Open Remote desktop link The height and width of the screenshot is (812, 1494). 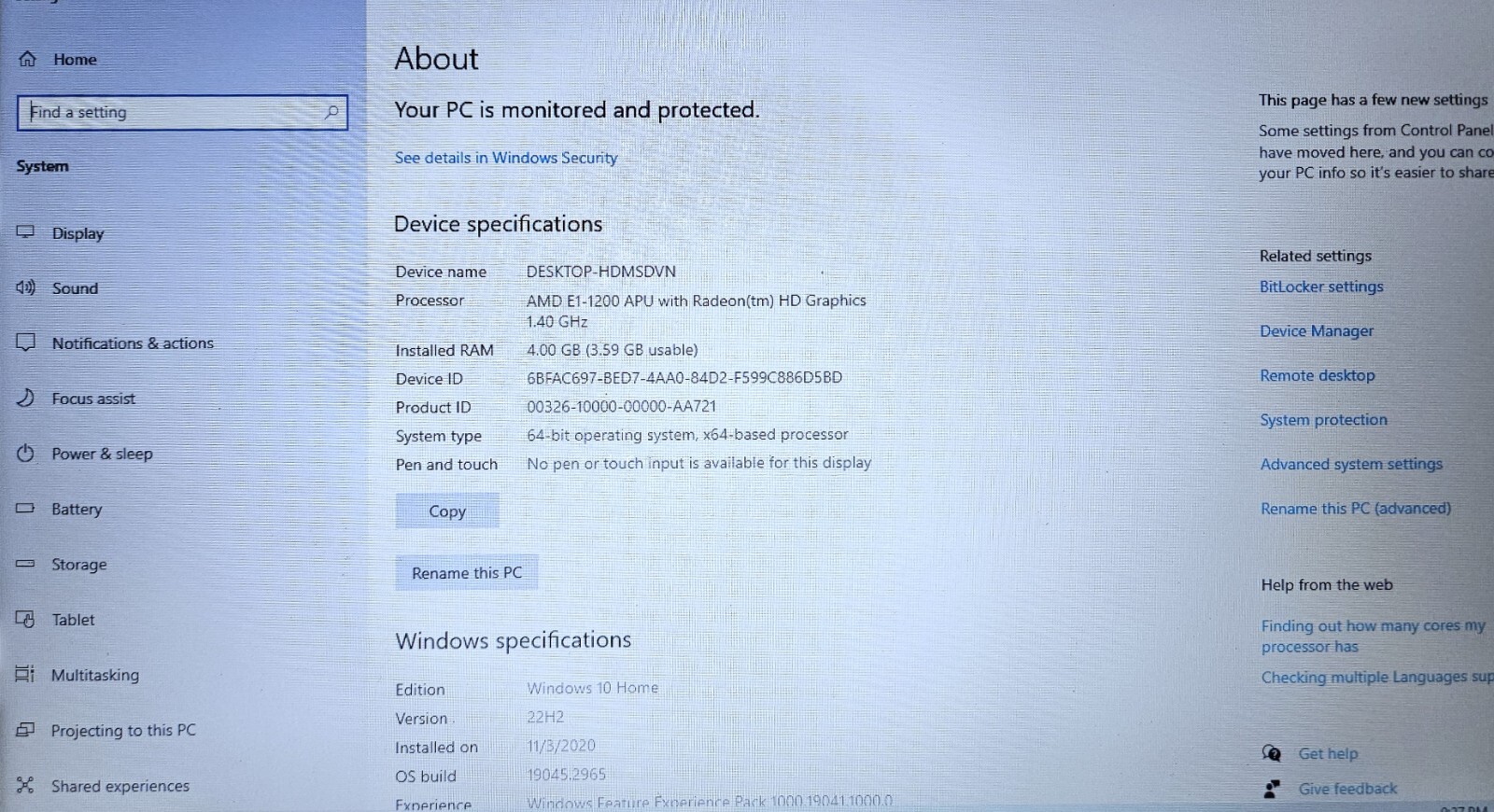[1318, 375]
